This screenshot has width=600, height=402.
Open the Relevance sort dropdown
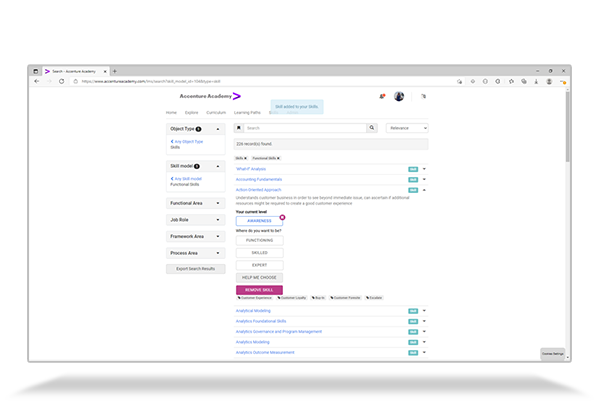click(x=407, y=128)
